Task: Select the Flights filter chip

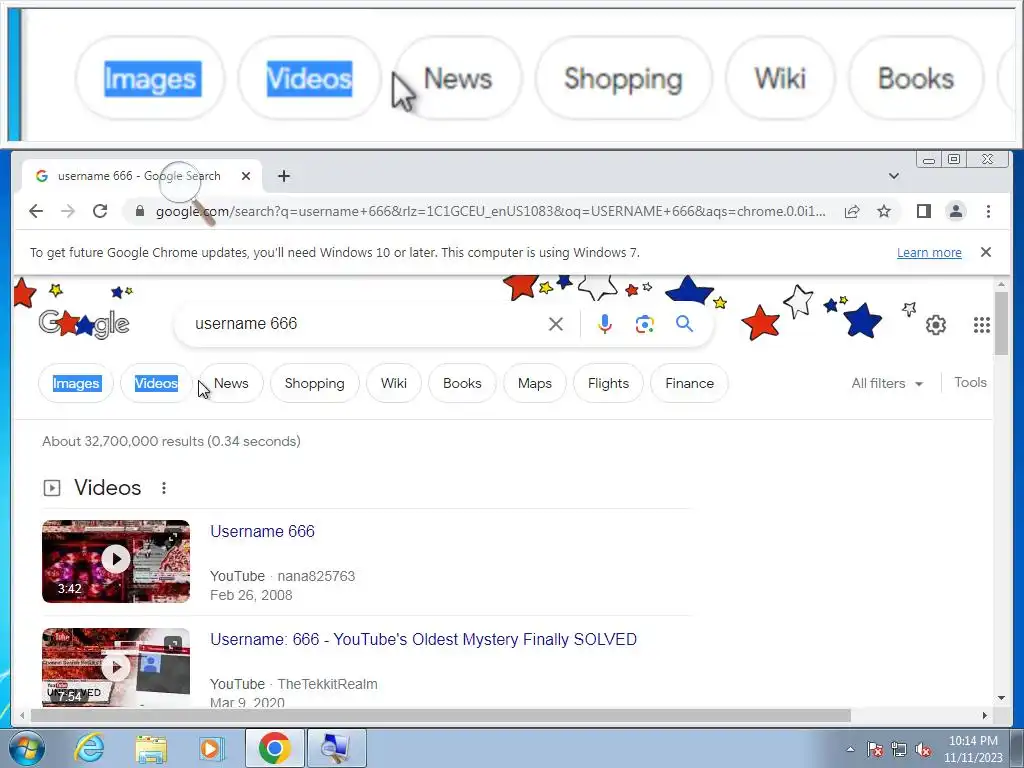Action: coord(608,383)
